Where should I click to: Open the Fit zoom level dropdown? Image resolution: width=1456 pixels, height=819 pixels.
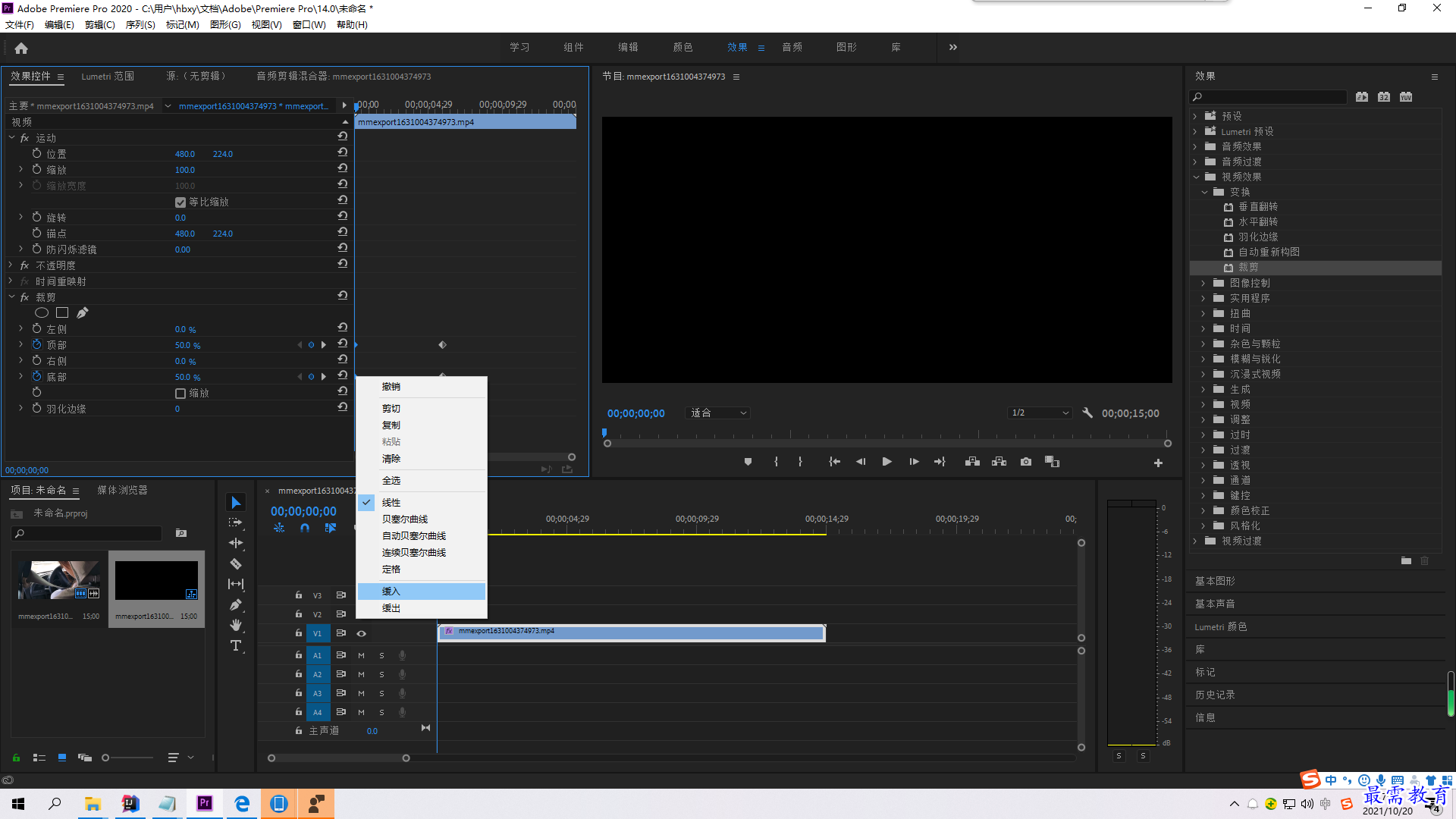pos(717,413)
